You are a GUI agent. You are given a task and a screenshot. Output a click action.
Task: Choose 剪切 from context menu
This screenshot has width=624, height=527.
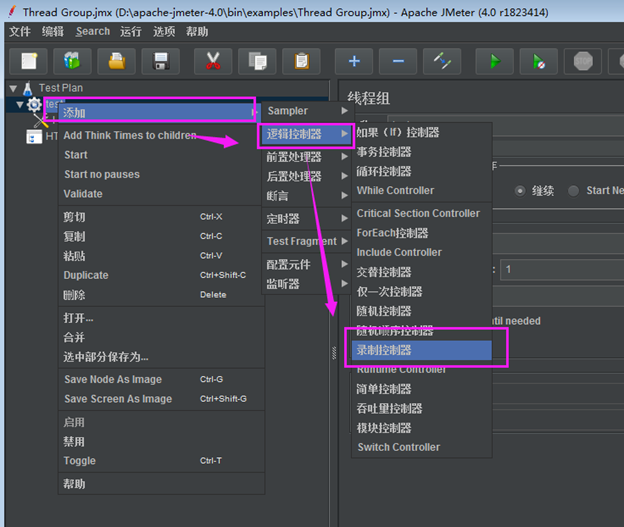pyautogui.click(x=162, y=217)
